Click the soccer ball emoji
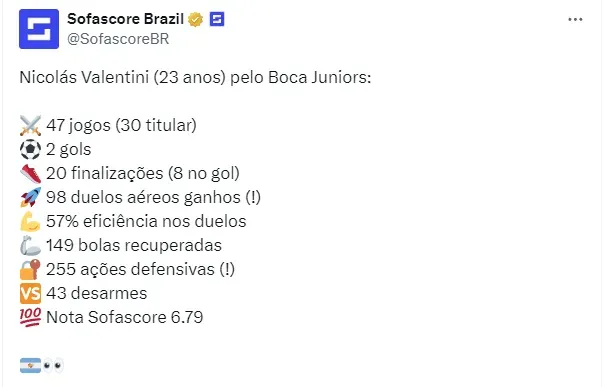The image size is (607, 387). 30,149
